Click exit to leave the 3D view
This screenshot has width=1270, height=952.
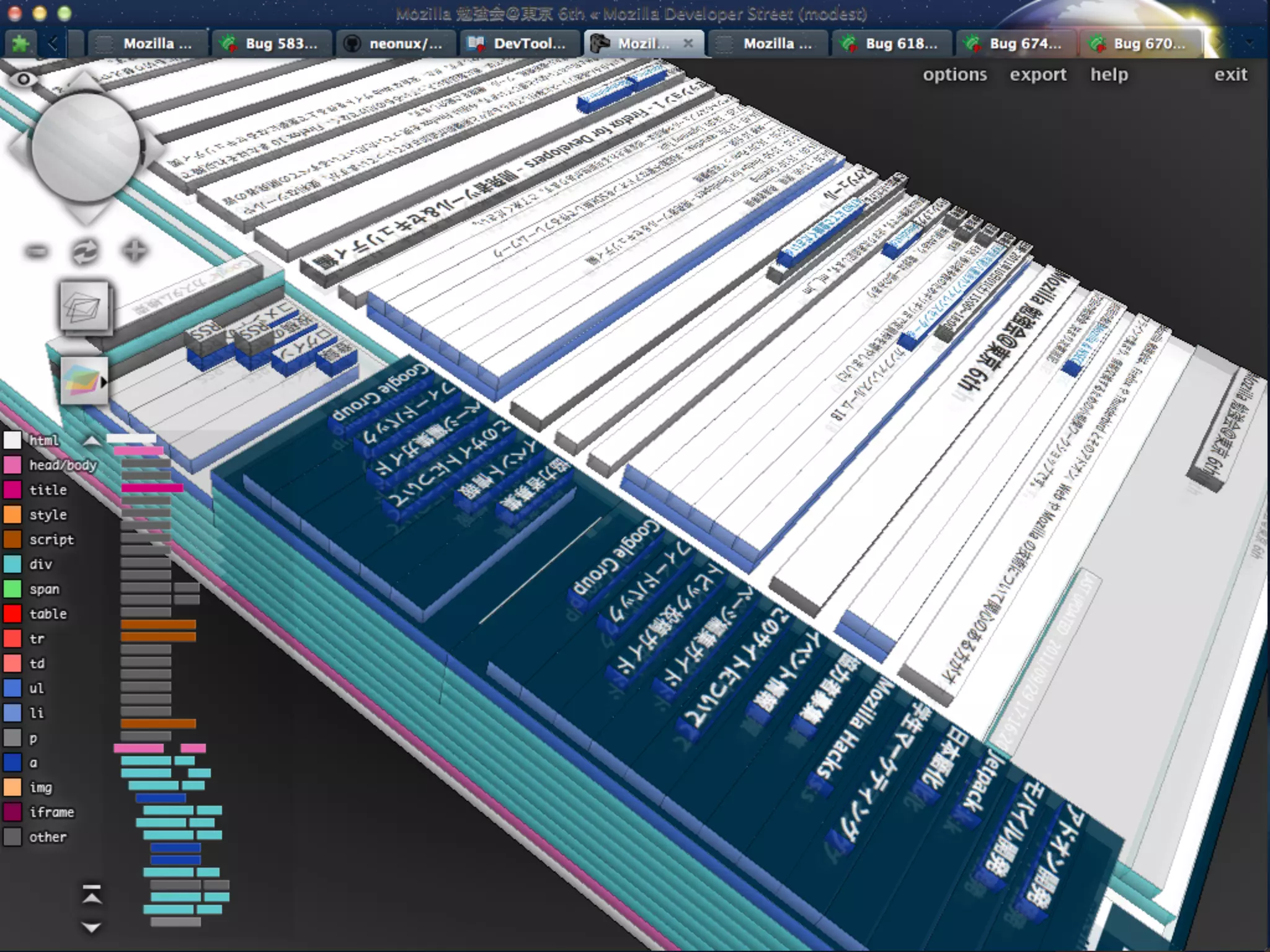[1230, 74]
